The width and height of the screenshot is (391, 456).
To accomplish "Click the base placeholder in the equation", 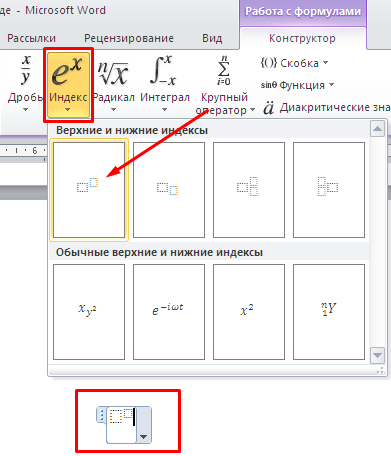I will point(116,417).
